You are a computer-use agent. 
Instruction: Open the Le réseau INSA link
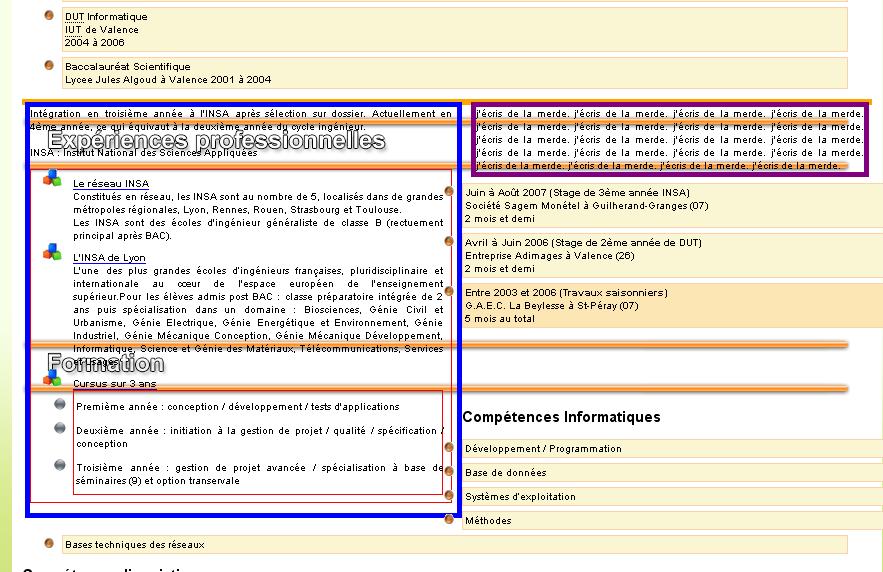[x=111, y=184]
